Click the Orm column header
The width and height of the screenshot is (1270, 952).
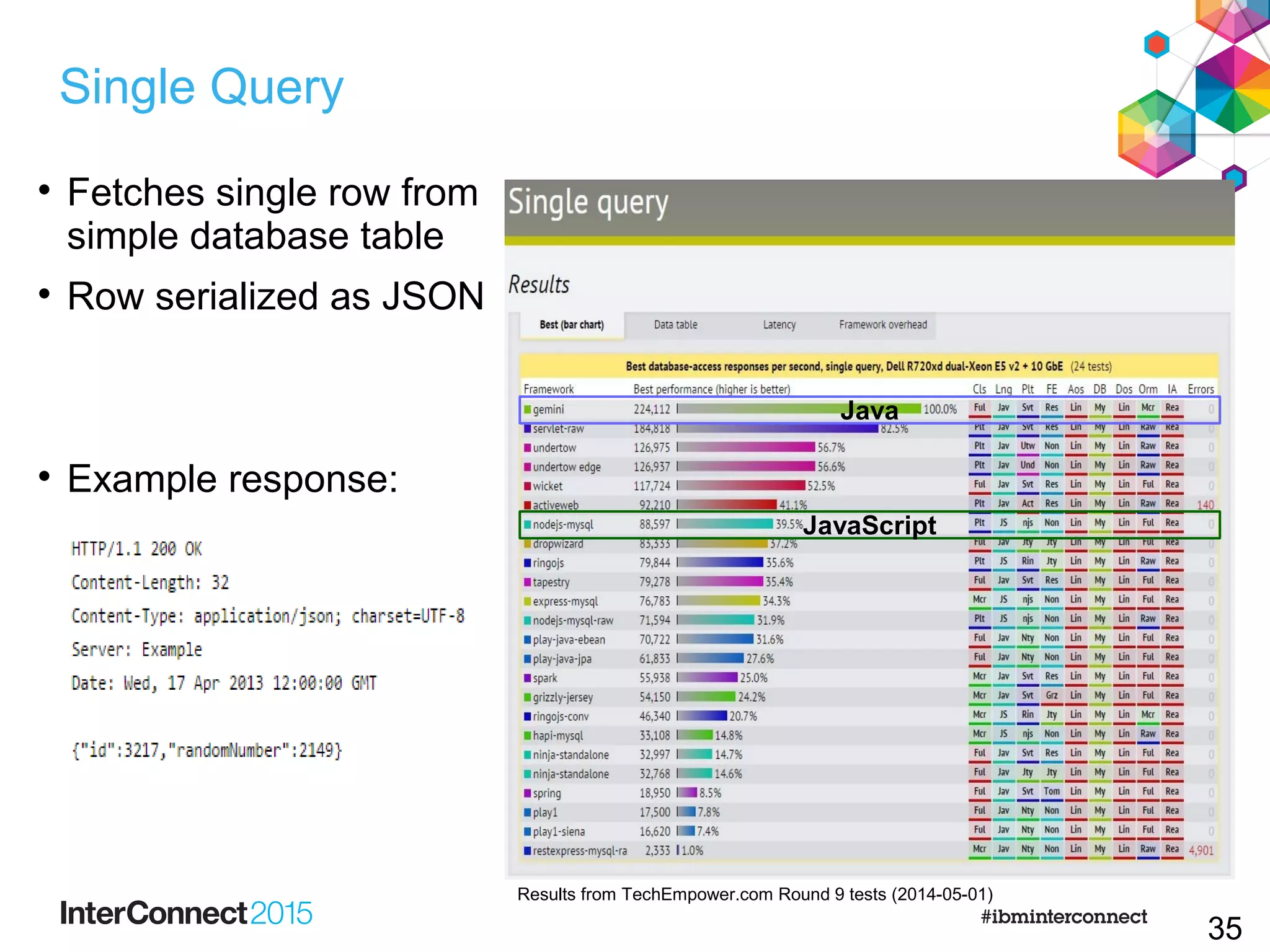[1148, 389]
